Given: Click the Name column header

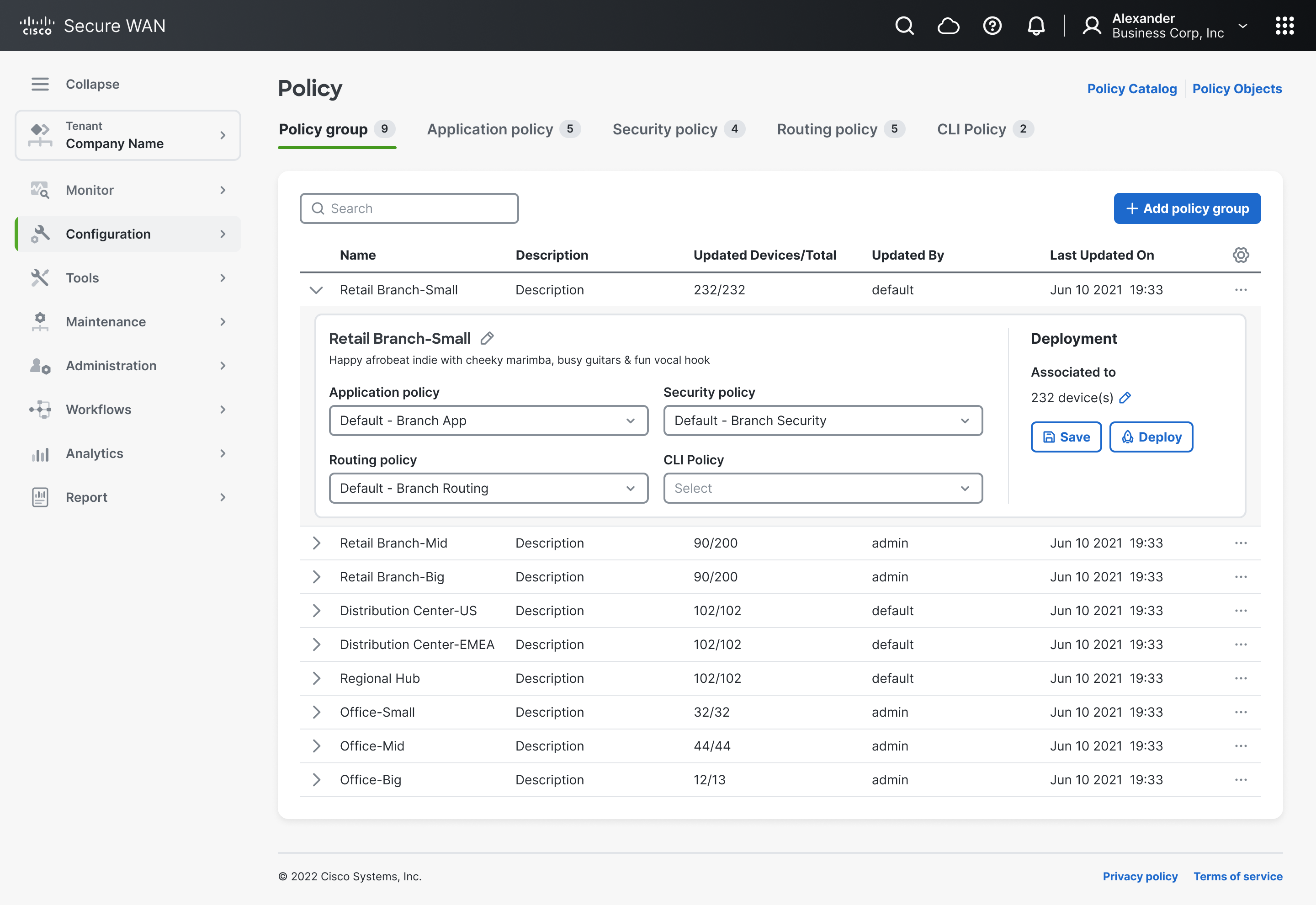Looking at the screenshot, I should pos(358,255).
